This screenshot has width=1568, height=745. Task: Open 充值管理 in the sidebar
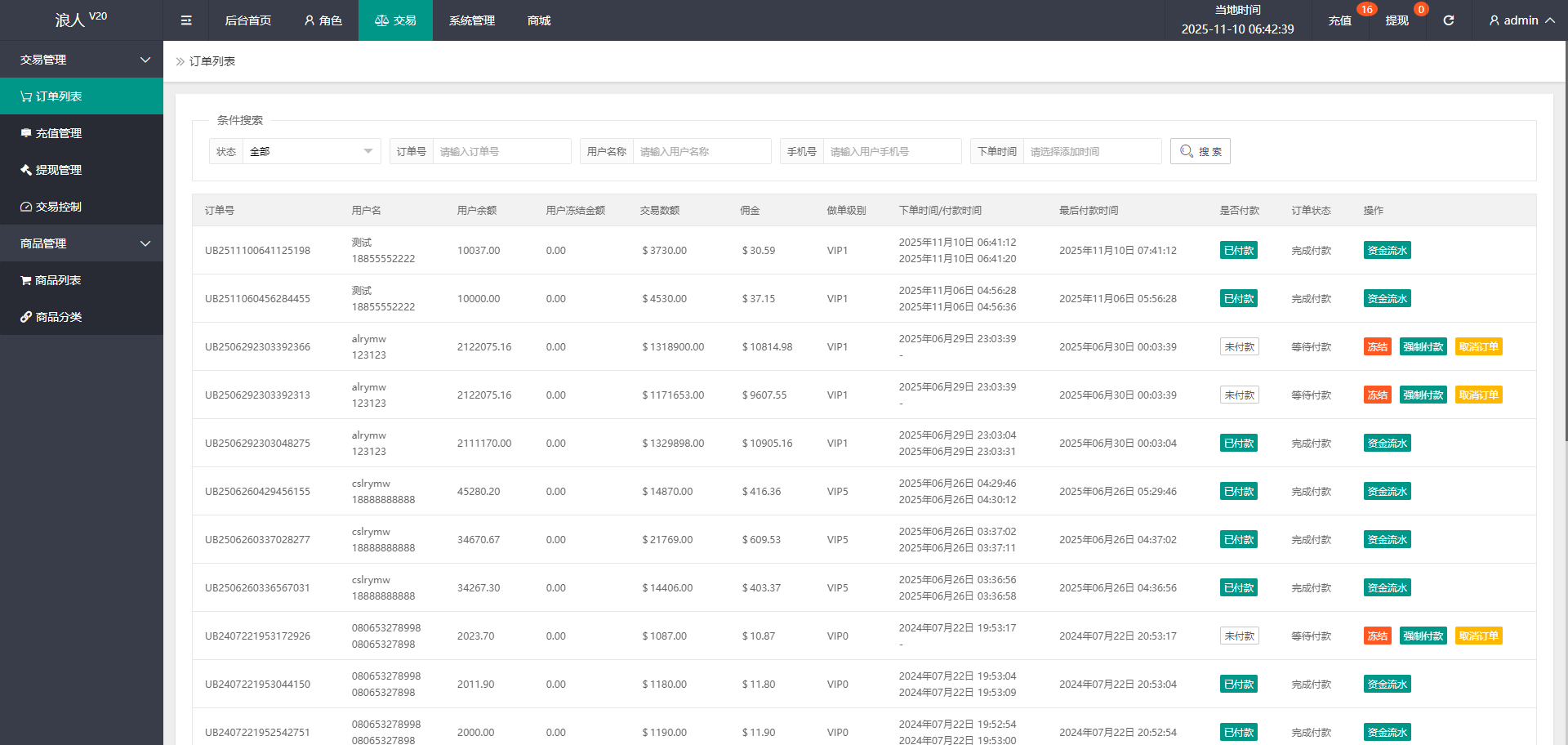pyautogui.click(x=58, y=133)
